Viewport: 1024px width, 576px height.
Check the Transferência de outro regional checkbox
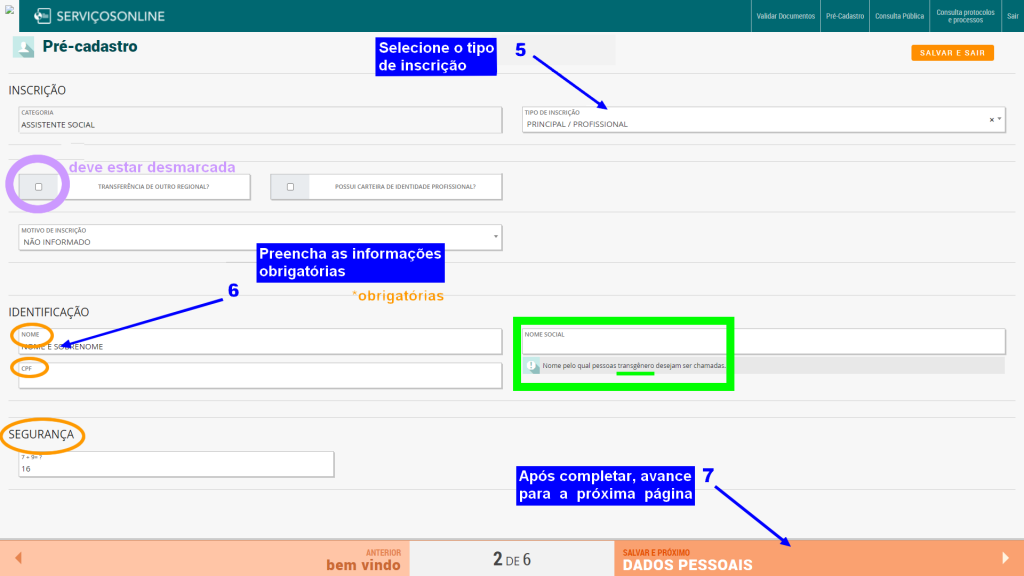[x=38, y=187]
